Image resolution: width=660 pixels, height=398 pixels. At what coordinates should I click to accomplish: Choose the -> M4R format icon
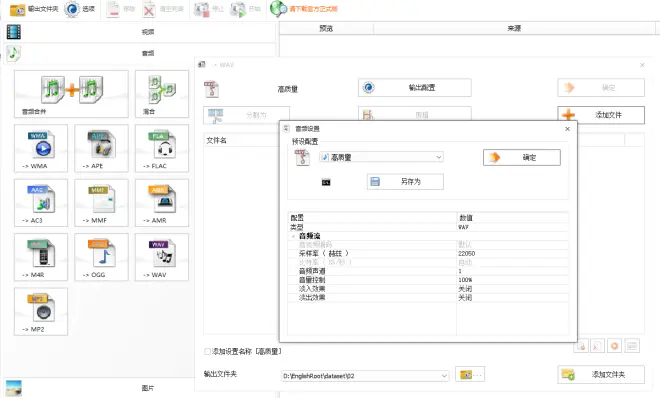tap(41, 257)
